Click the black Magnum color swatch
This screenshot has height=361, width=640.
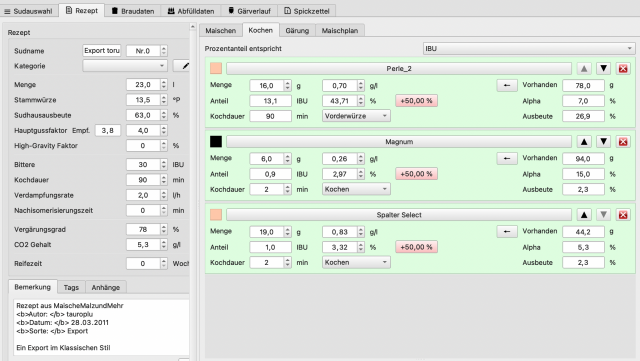[216, 141]
